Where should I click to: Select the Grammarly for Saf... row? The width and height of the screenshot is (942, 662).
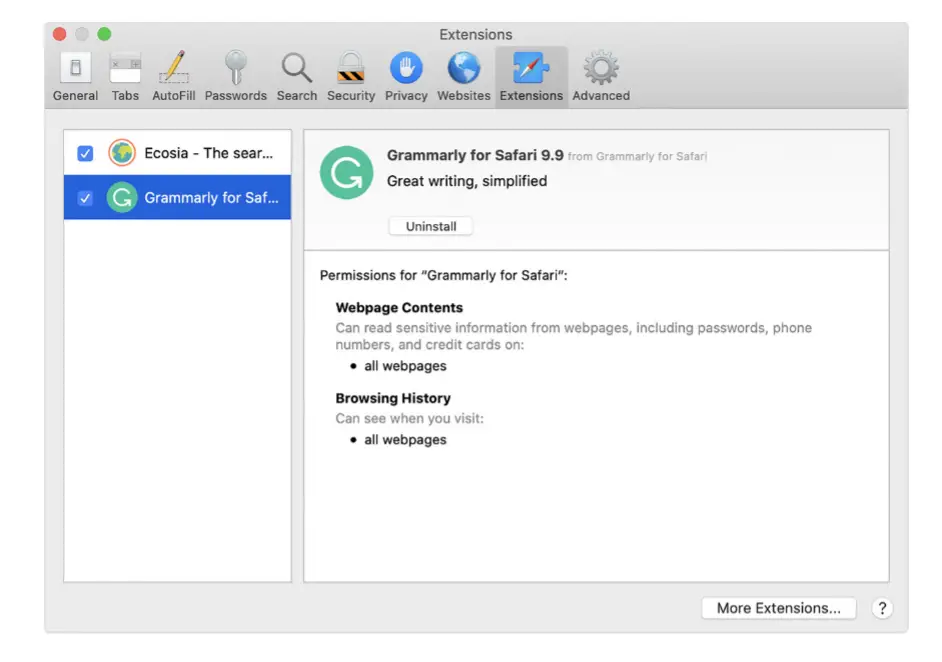pyautogui.click(x=177, y=197)
